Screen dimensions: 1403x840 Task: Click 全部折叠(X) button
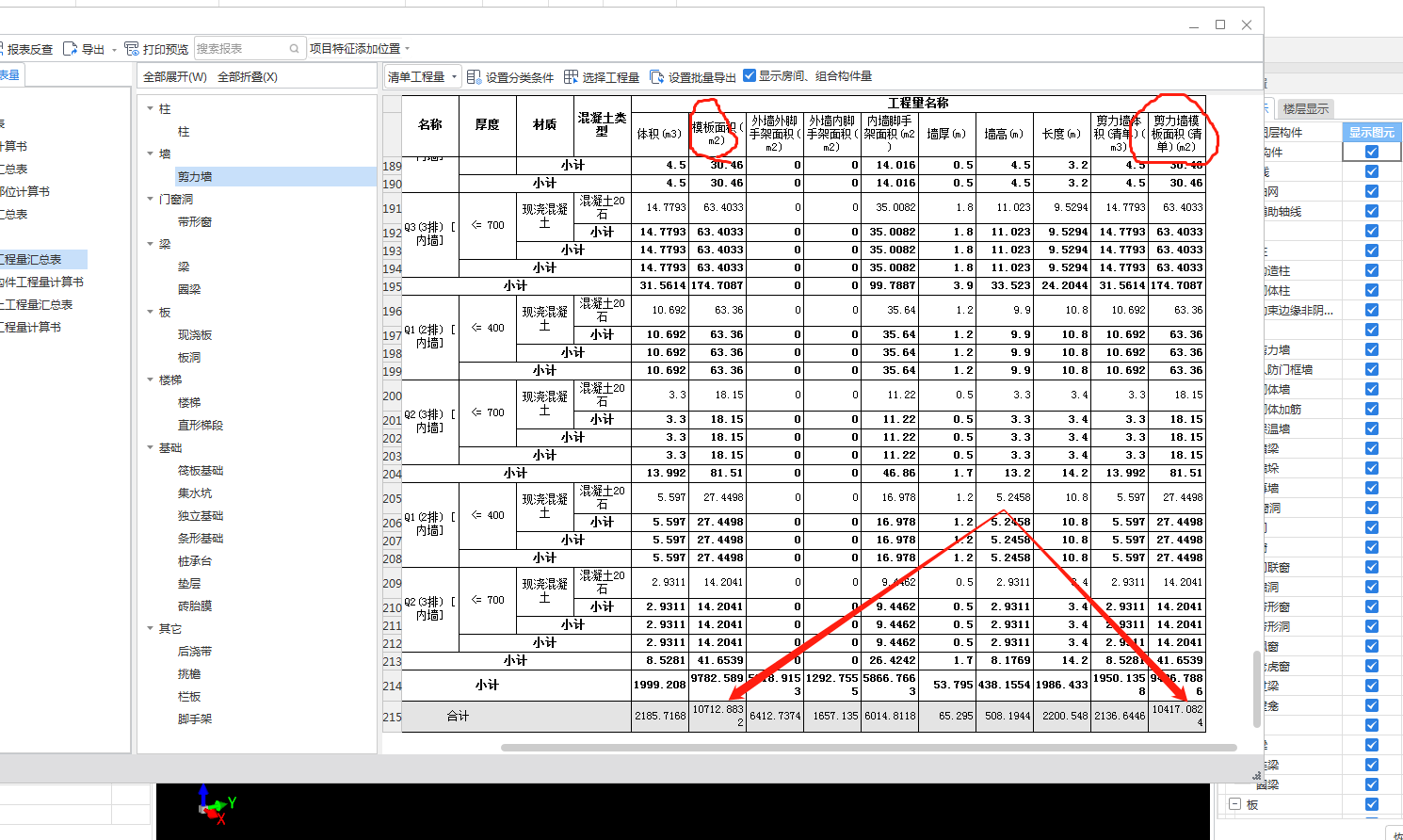pyautogui.click(x=248, y=77)
